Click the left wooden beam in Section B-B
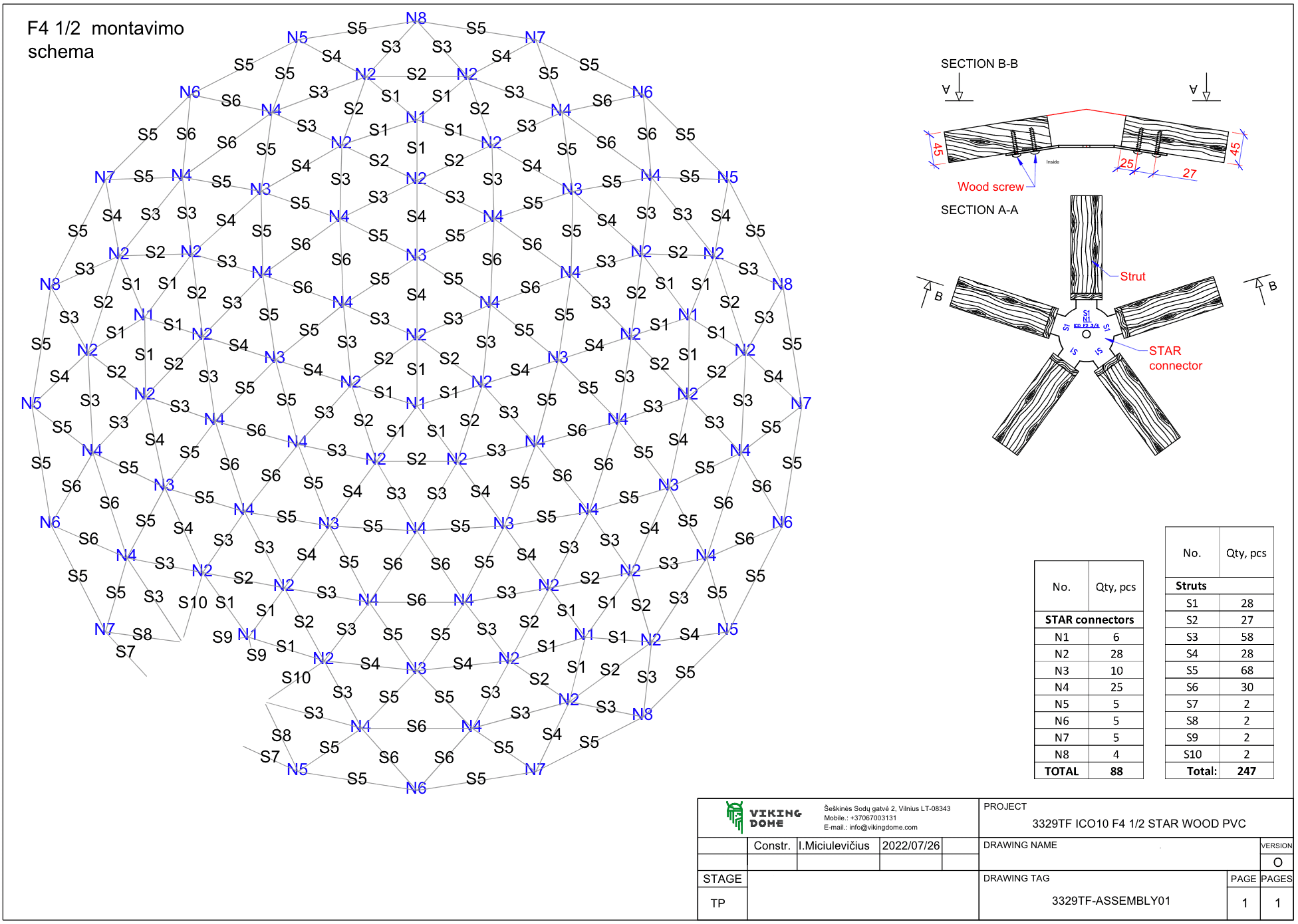This screenshot has width=1298, height=924. (997, 140)
